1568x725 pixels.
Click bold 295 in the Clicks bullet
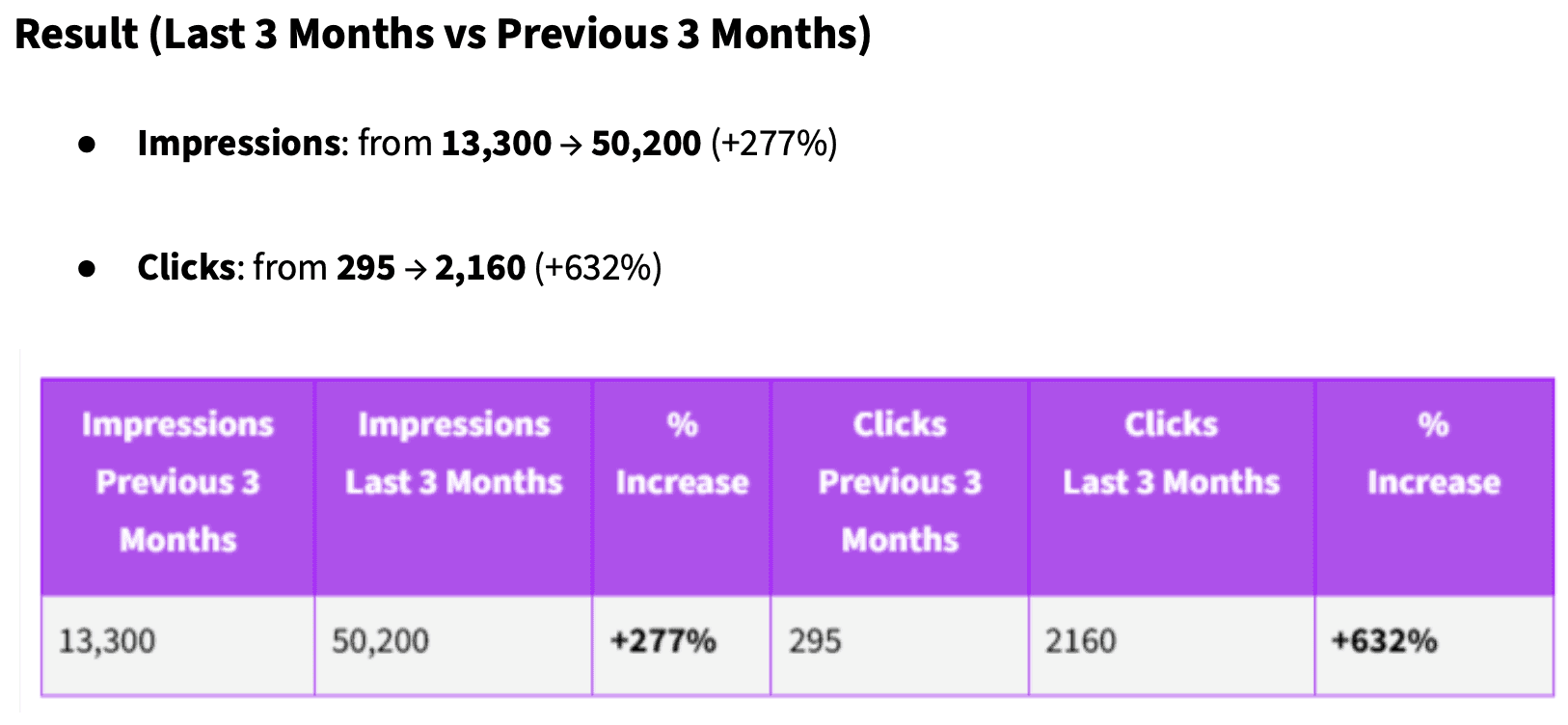click(365, 268)
